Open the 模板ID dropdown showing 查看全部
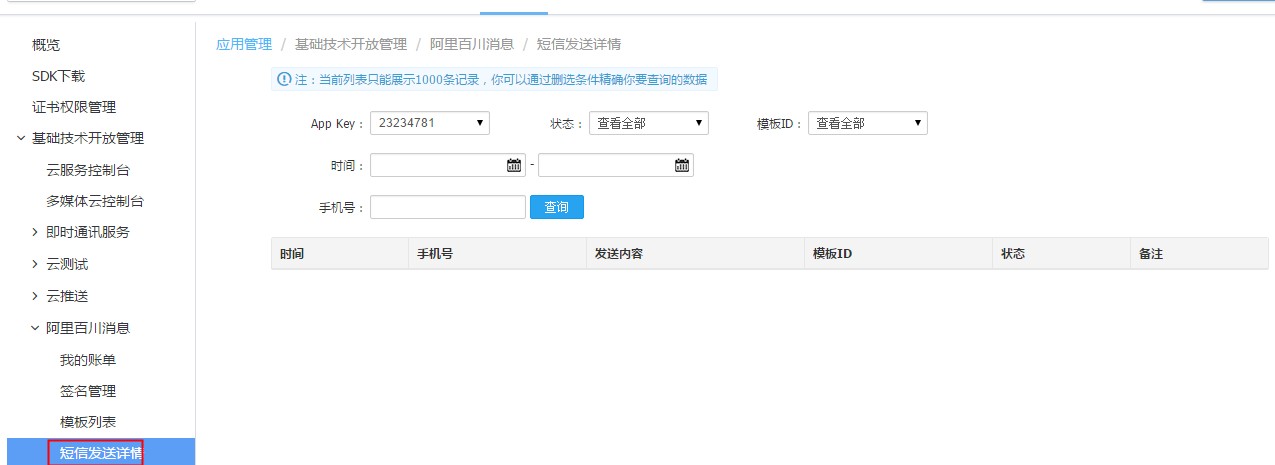This screenshot has width=1275, height=465. (868, 123)
